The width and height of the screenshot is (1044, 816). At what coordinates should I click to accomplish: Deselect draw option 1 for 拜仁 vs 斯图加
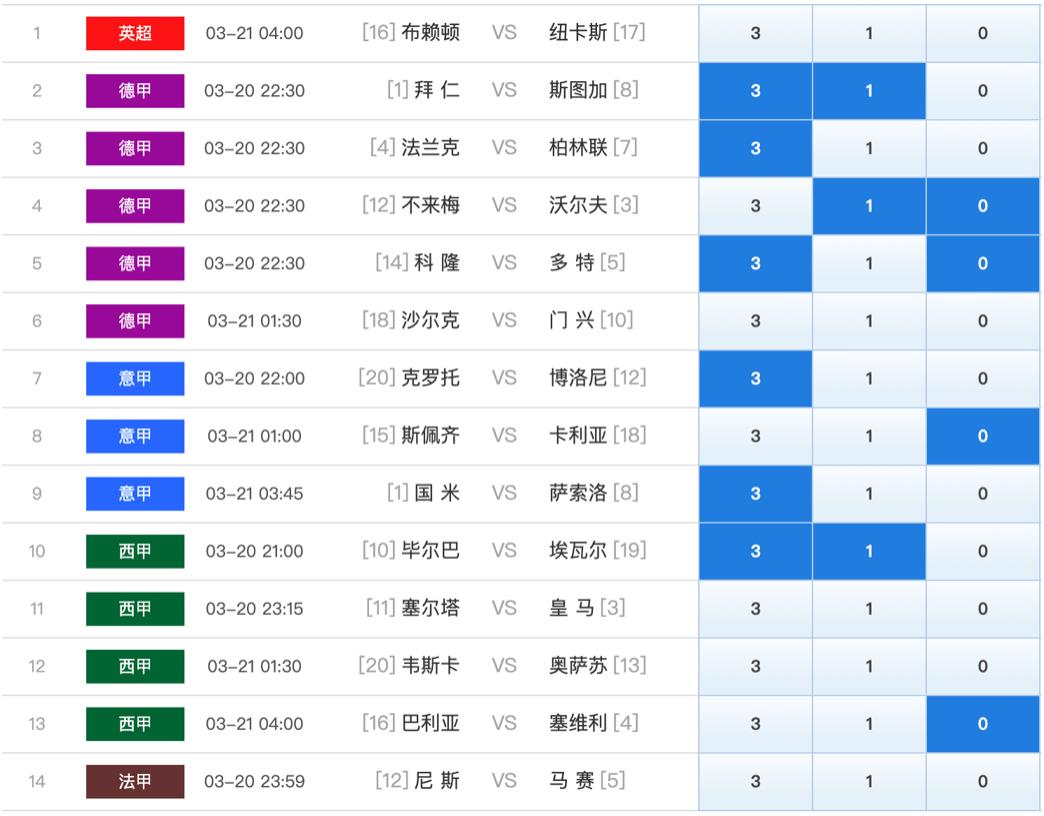point(869,91)
